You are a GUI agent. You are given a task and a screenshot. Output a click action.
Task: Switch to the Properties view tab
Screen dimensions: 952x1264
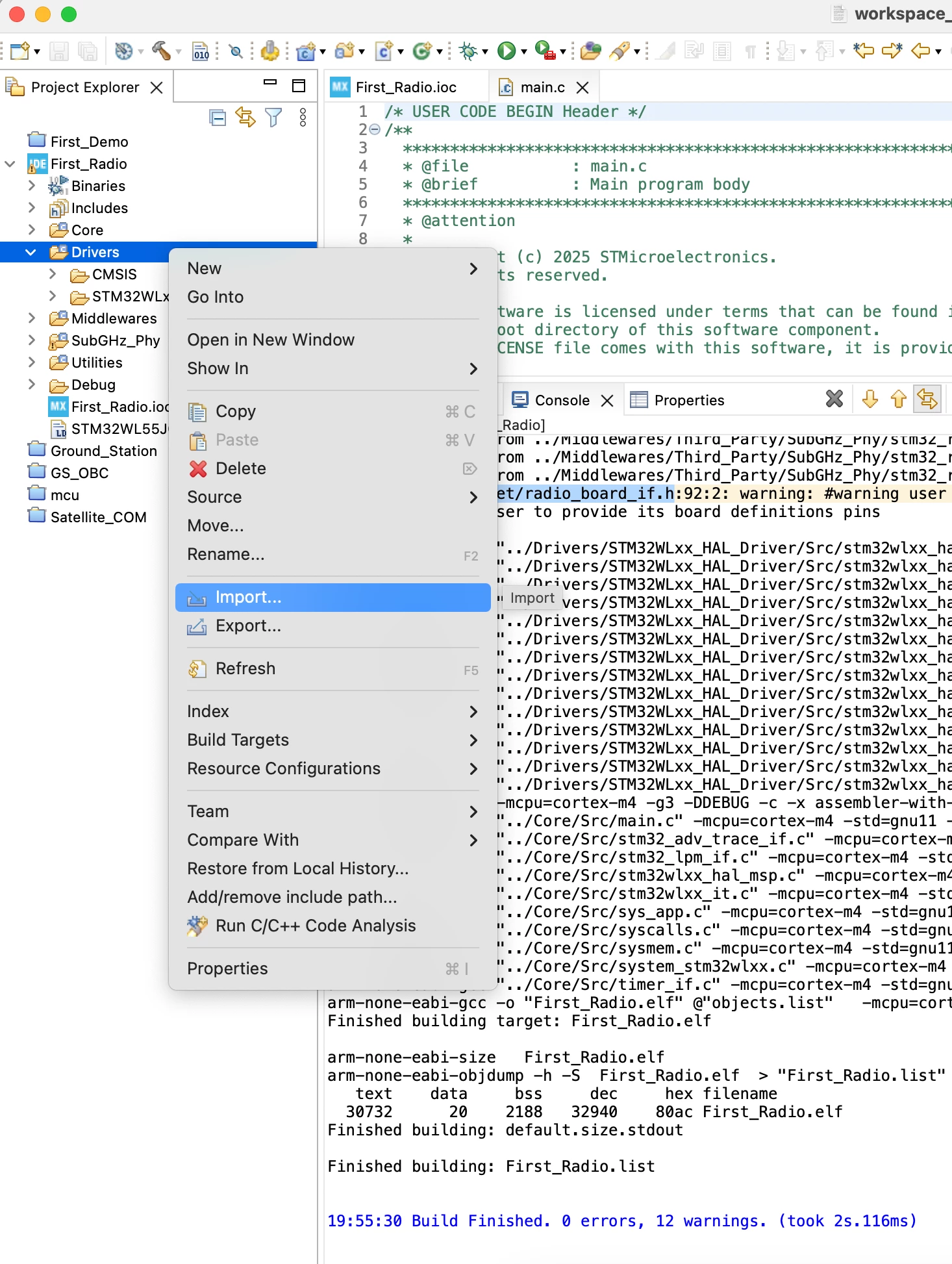[x=678, y=400]
